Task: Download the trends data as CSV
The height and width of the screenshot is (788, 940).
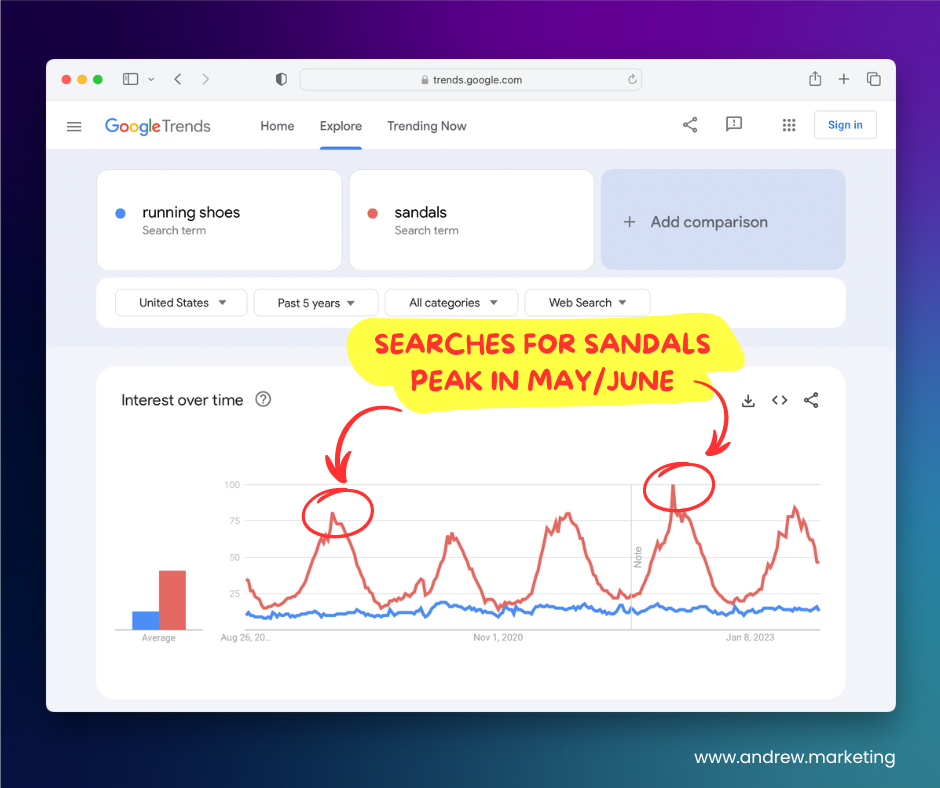Action: point(748,400)
